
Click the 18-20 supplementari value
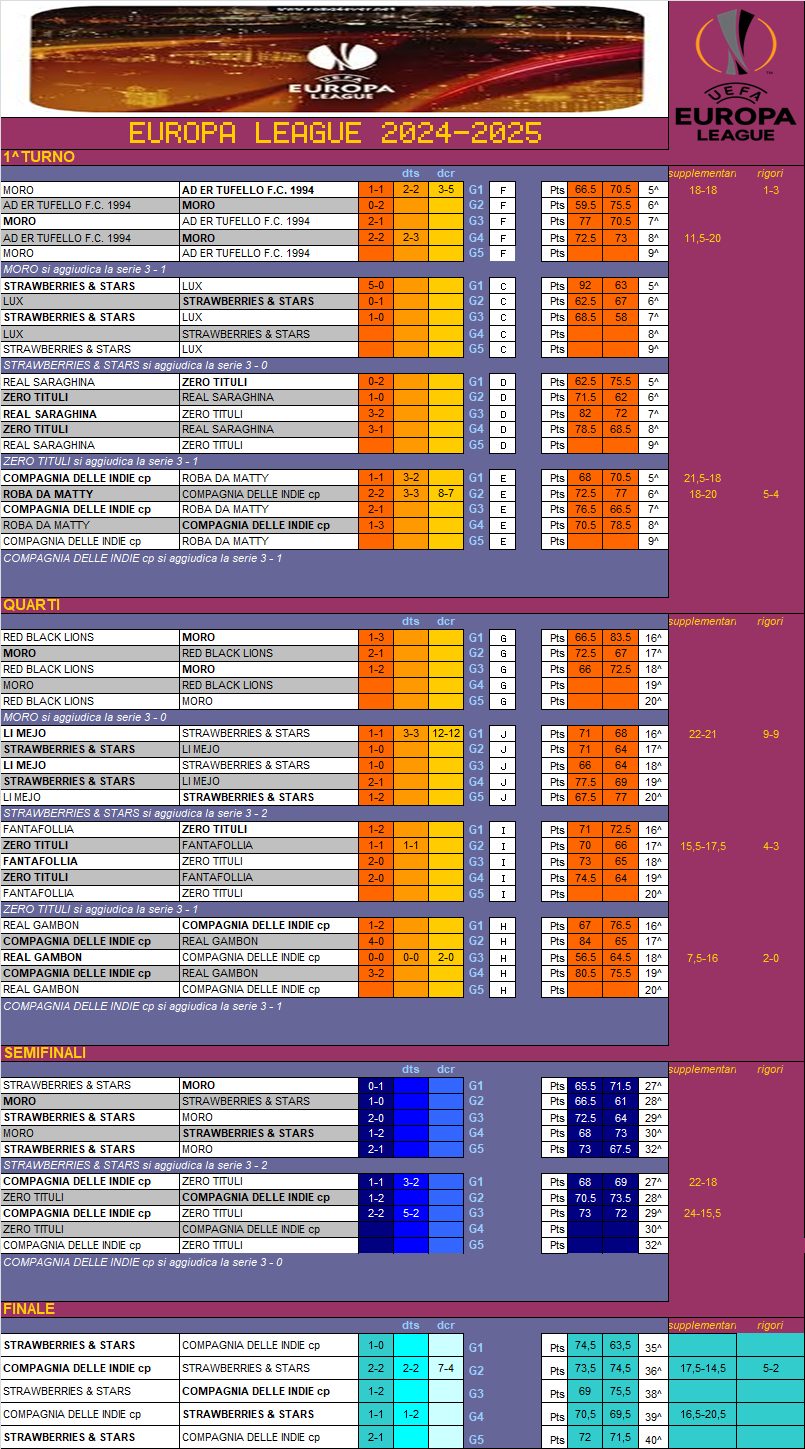tap(703, 494)
